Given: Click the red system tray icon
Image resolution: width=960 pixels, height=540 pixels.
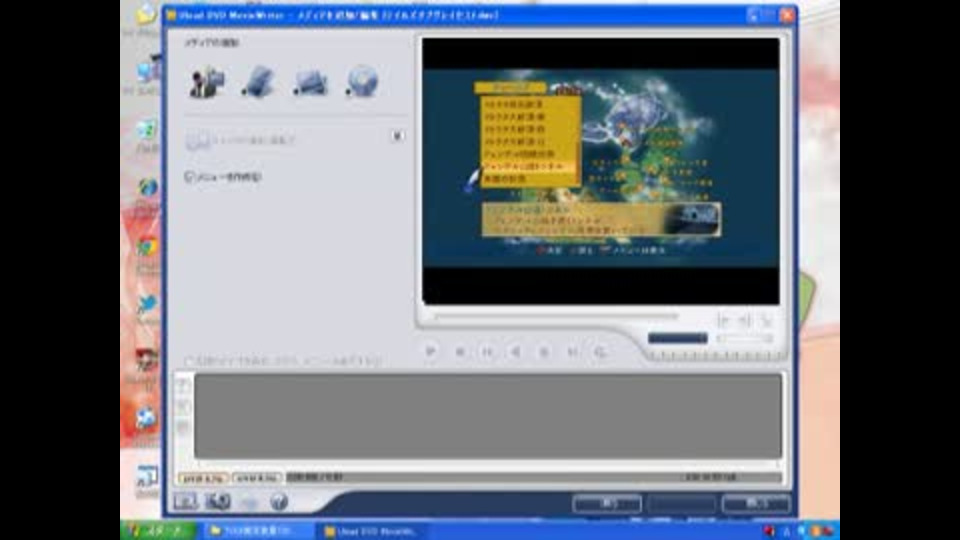Looking at the screenshot, I should (770, 531).
